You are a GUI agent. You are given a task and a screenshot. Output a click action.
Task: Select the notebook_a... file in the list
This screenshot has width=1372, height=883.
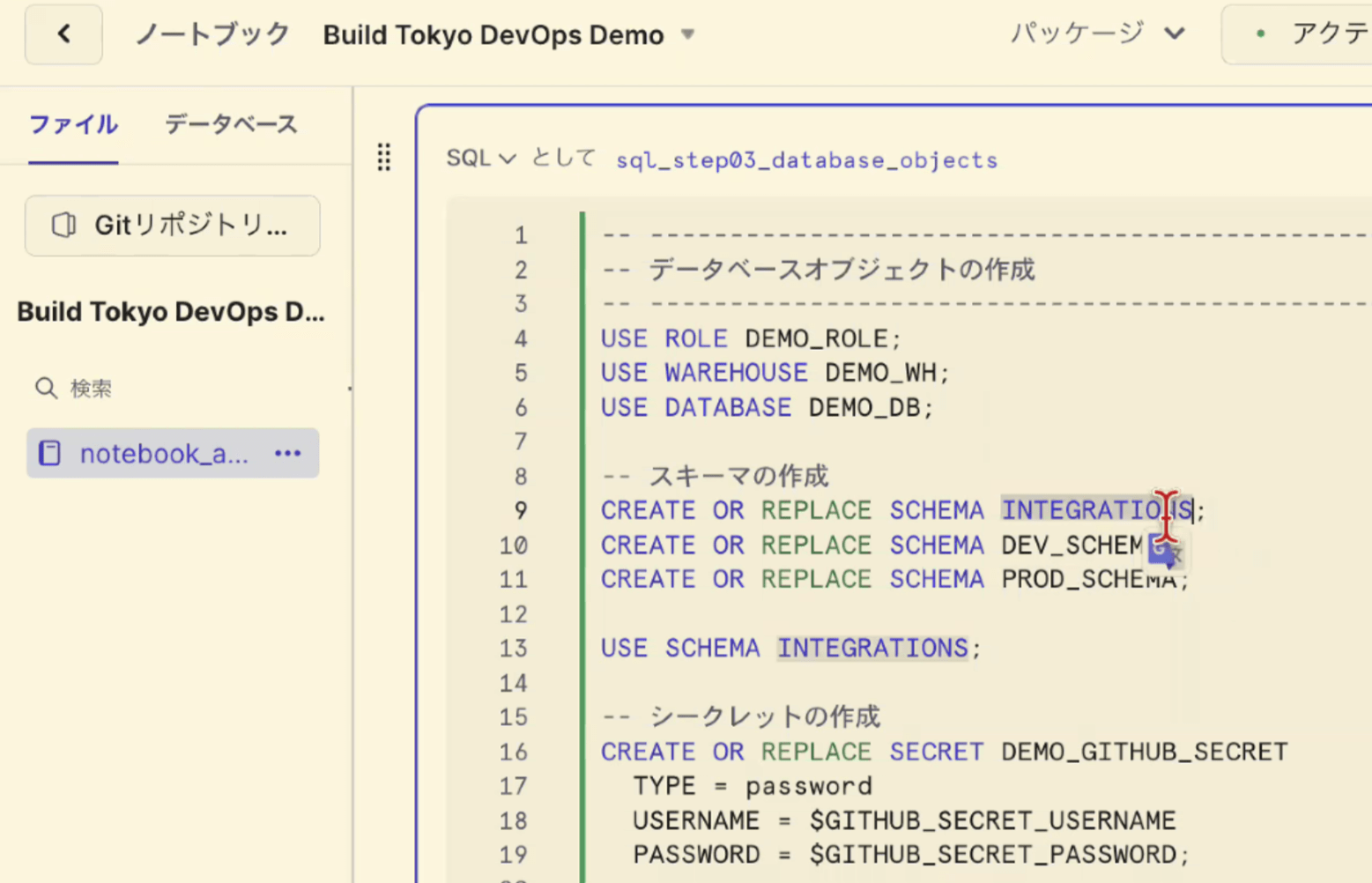coord(173,453)
